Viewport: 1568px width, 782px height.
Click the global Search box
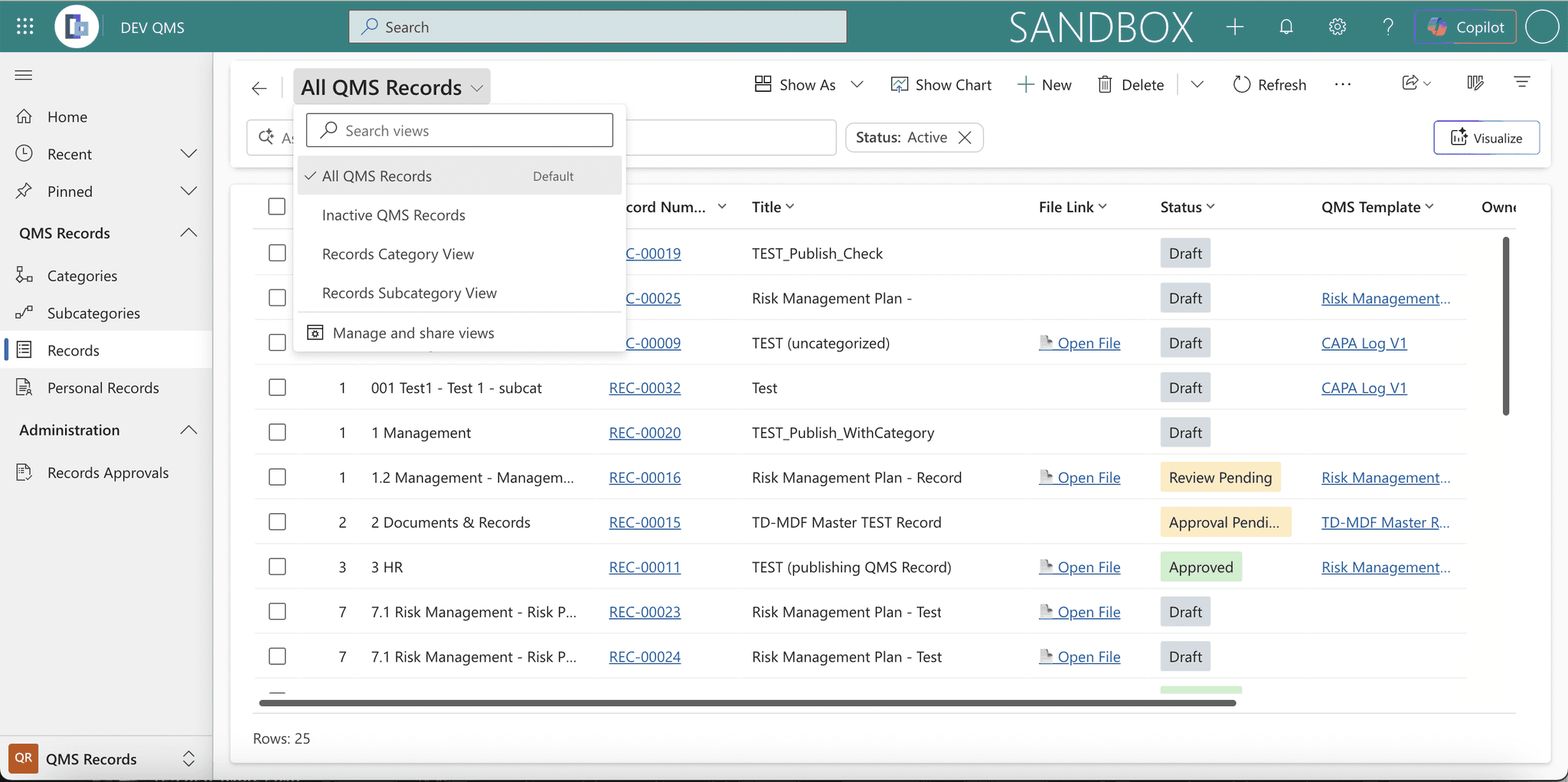tap(598, 27)
